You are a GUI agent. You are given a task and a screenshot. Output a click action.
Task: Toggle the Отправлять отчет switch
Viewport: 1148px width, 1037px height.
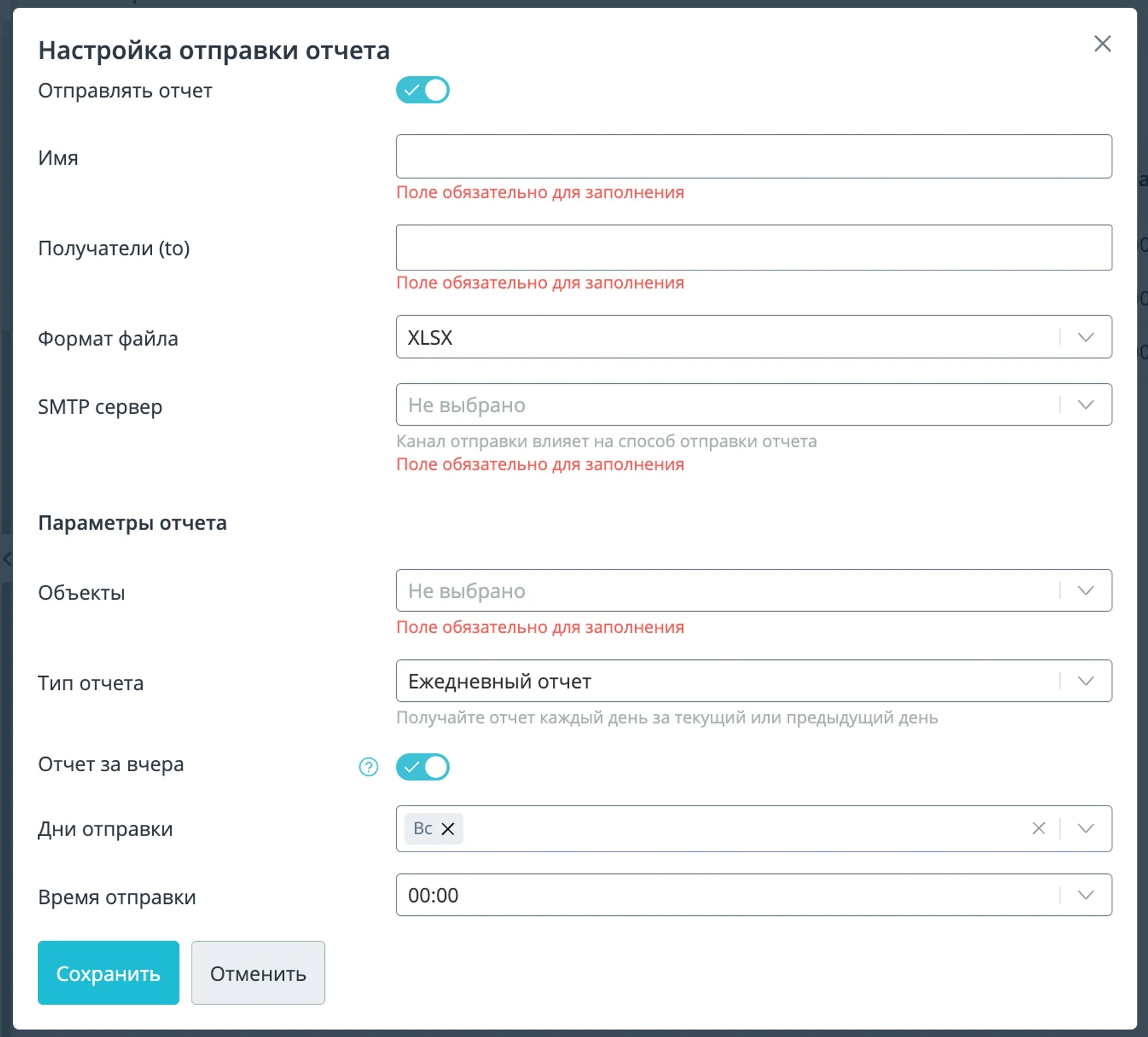tap(422, 90)
